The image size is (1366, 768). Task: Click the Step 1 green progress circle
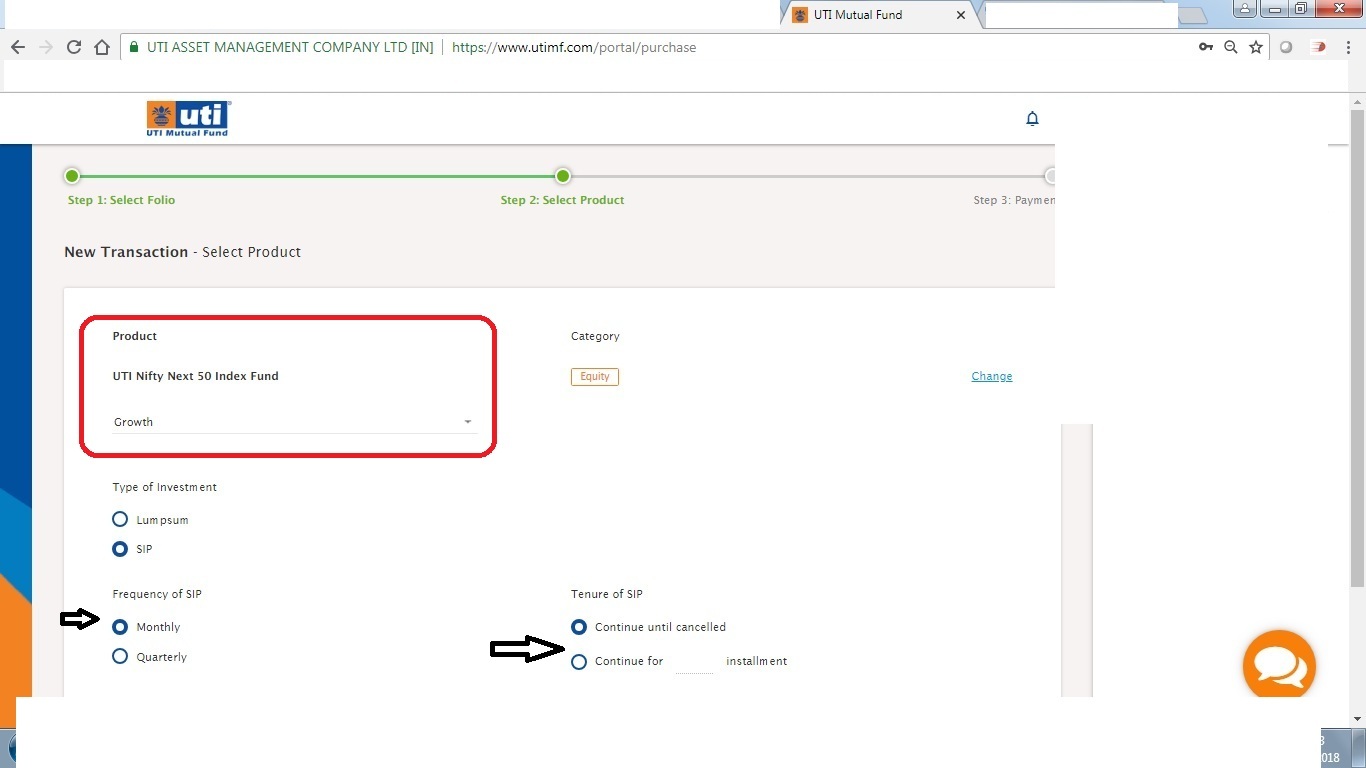point(72,176)
